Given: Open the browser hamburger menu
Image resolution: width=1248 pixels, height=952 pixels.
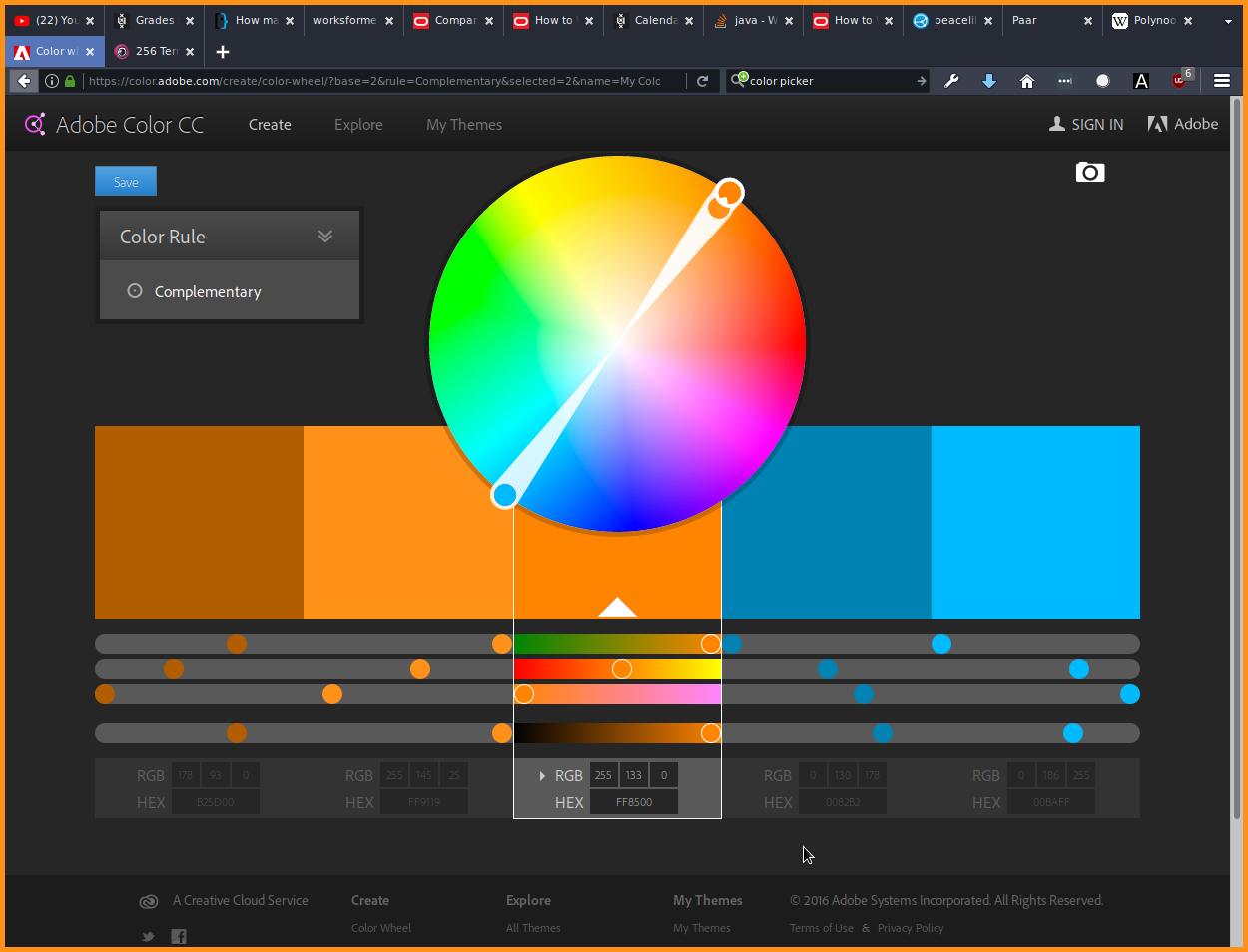Looking at the screenshot, I should click(x=1221, y=81).
